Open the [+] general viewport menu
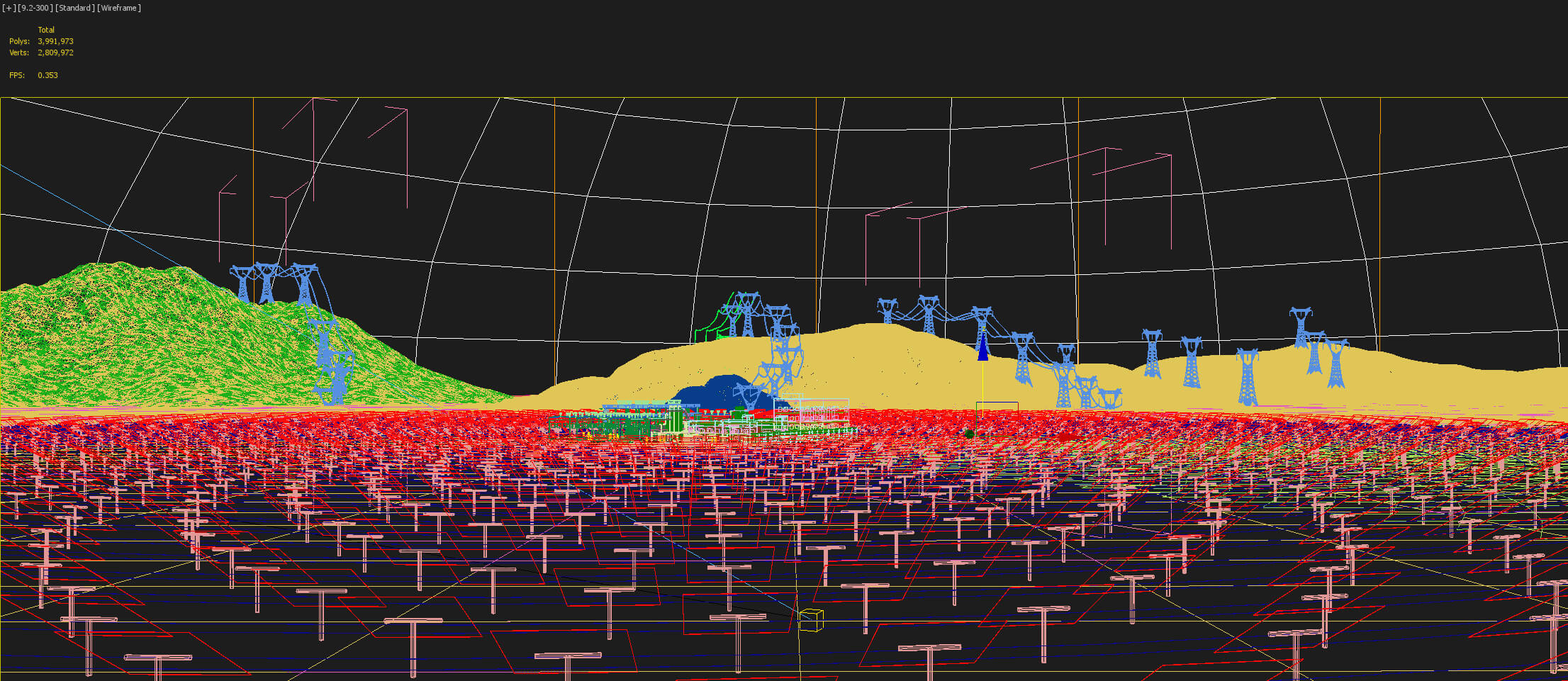The image size is (1568, 681). (x=9, y=8)
